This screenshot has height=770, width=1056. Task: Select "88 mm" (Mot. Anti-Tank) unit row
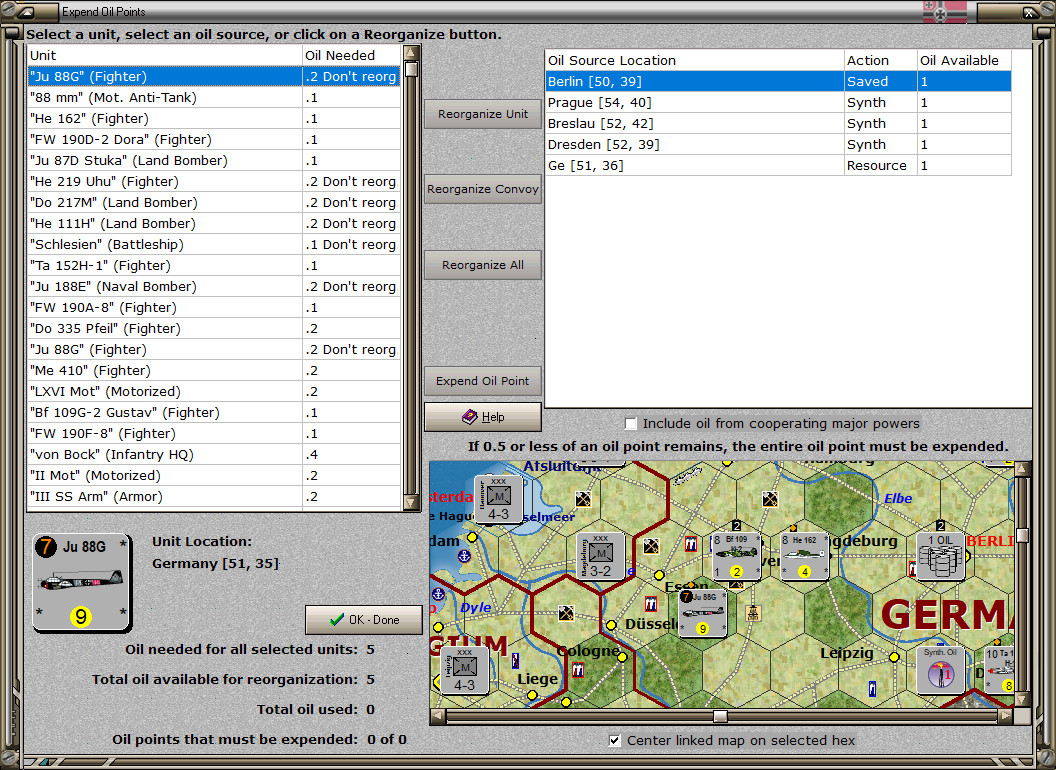coord(214,98)
